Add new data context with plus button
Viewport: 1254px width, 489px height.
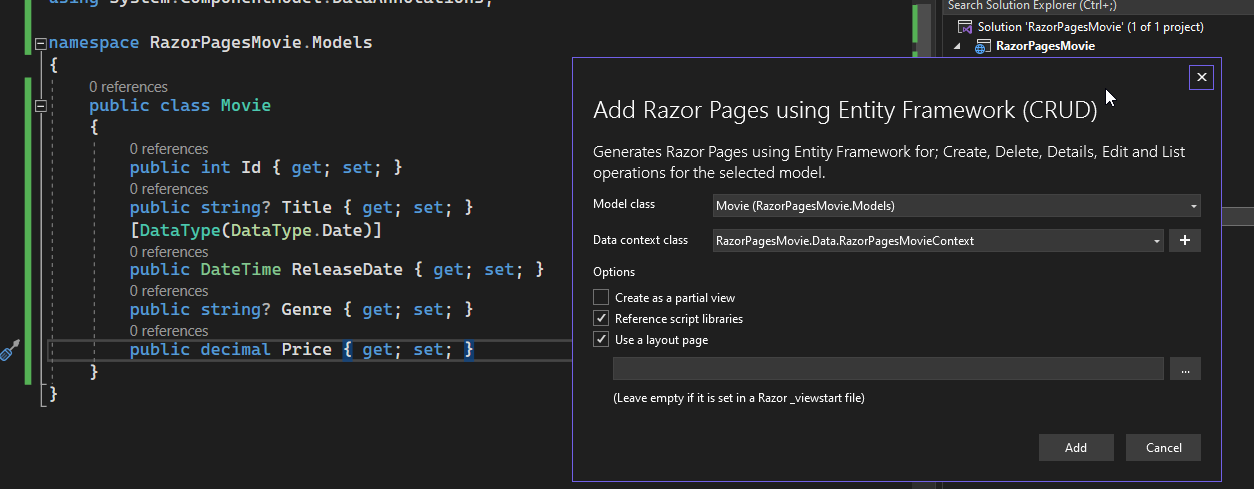point(1184,241)
